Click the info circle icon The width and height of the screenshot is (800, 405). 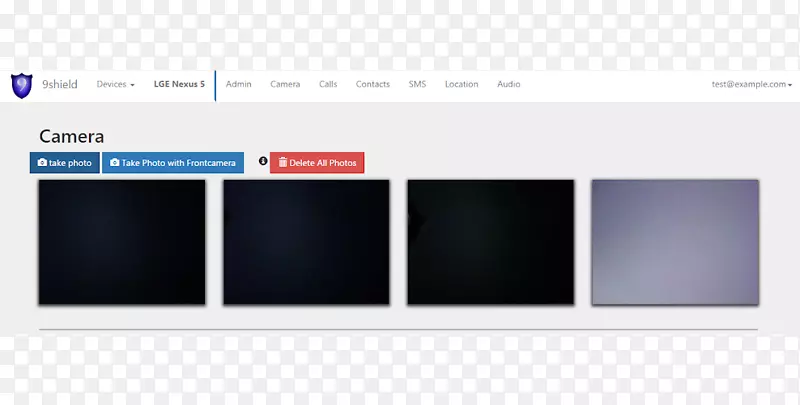point(263,161)
